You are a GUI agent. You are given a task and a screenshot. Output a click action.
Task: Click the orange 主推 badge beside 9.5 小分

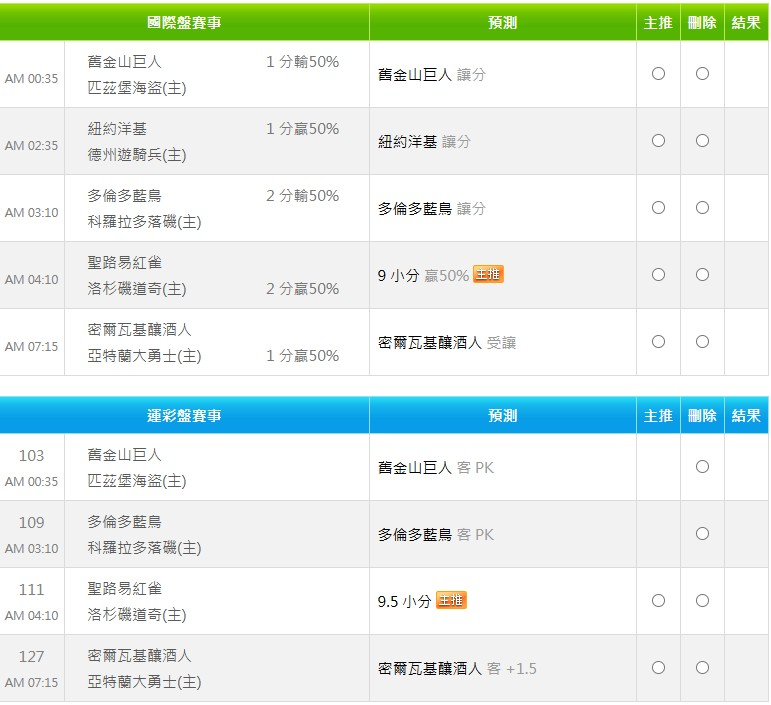coord(451,600)
